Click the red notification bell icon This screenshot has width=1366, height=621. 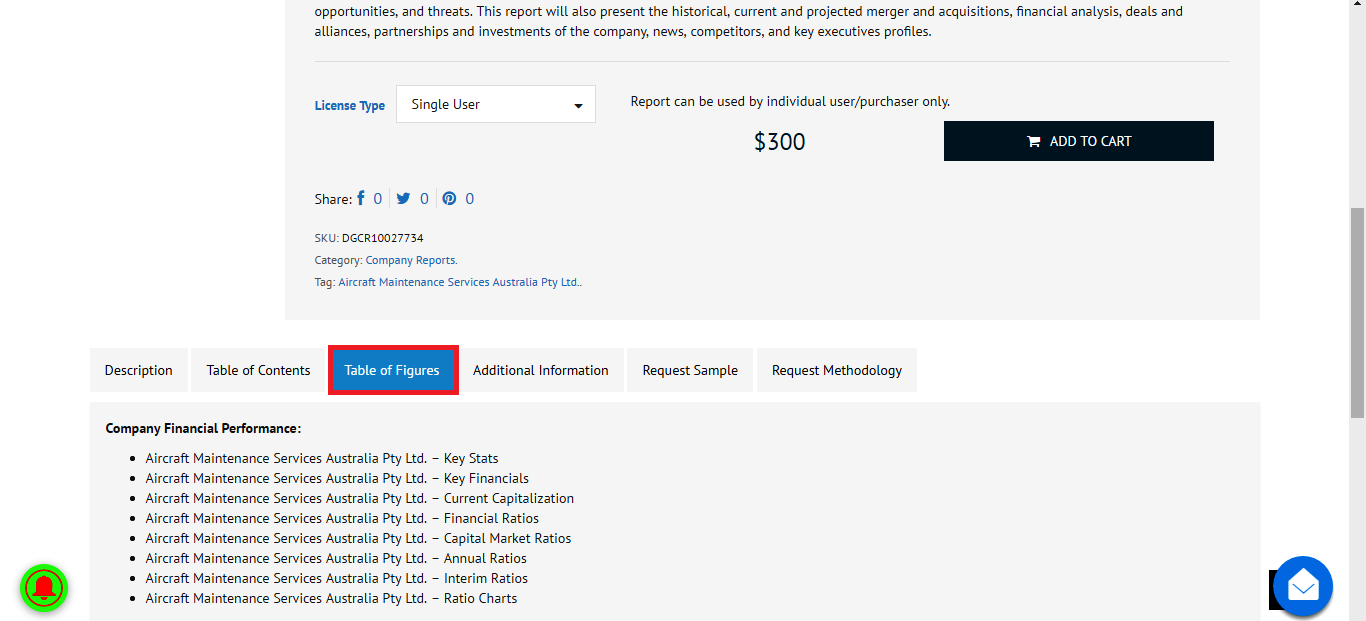tap(43, 587)
